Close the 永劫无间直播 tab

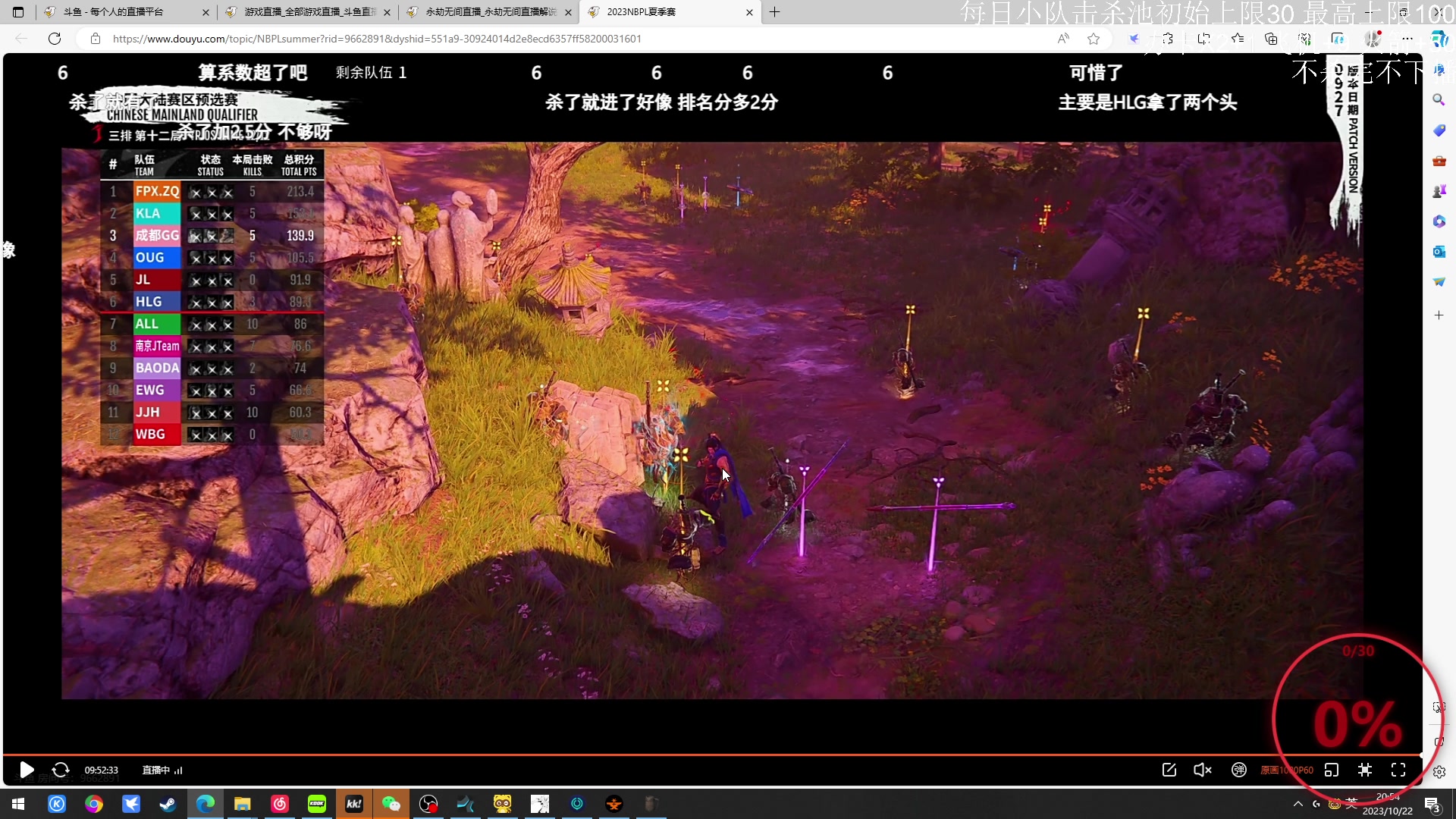[x=568, y=12]
